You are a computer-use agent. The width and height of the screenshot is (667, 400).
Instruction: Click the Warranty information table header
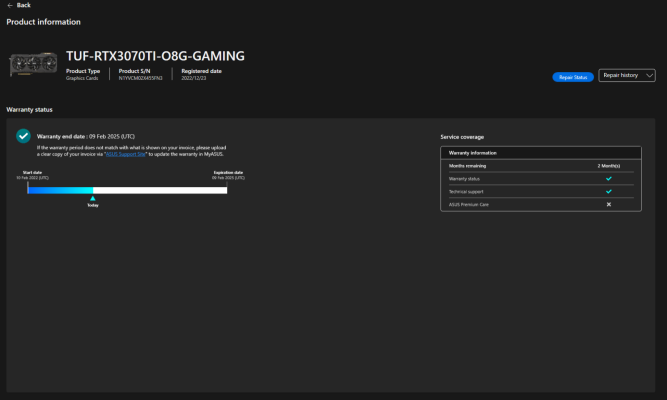[541, 153]
